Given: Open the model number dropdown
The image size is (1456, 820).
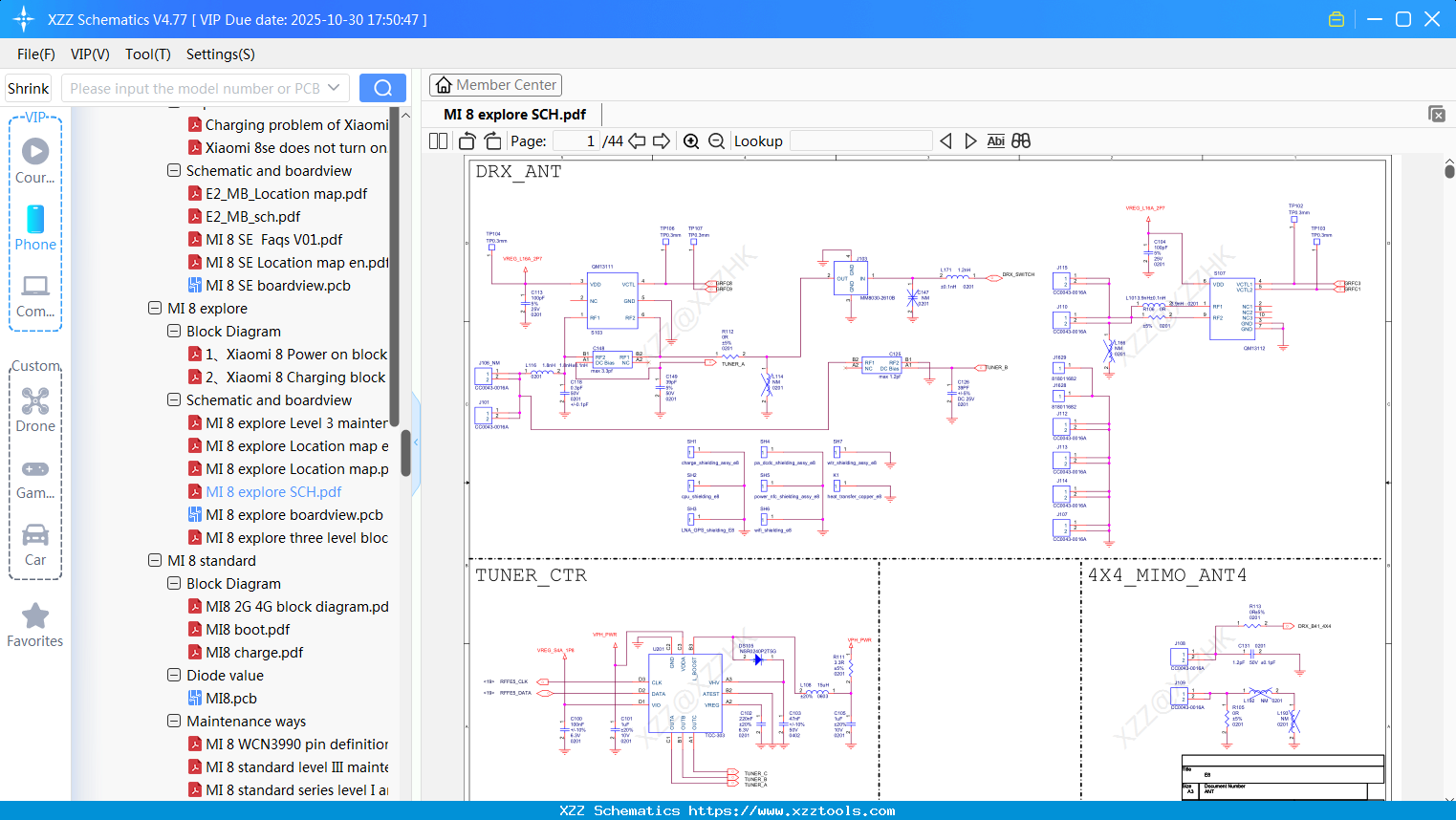Looking at the screenshot, I should [x=334, y=88].
